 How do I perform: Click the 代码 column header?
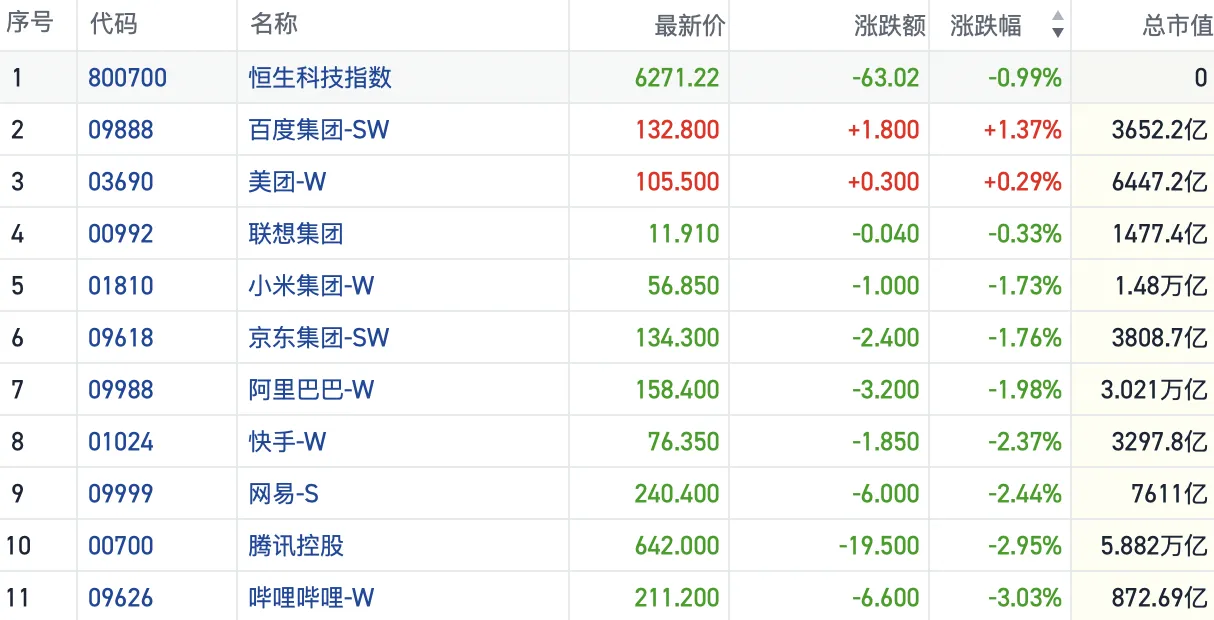pyautogui.click(x=113, y=24)
